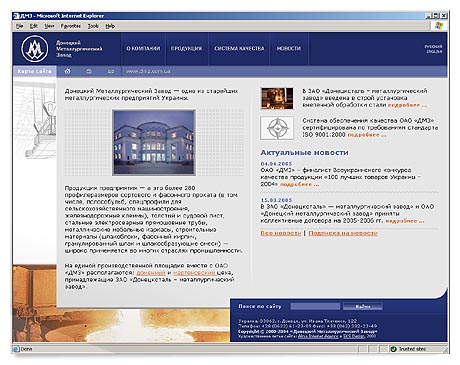460x365 pixels.
Task: Click the ISO 9001 compass emblem thumbnail
Action: click(x=277, y=128)
